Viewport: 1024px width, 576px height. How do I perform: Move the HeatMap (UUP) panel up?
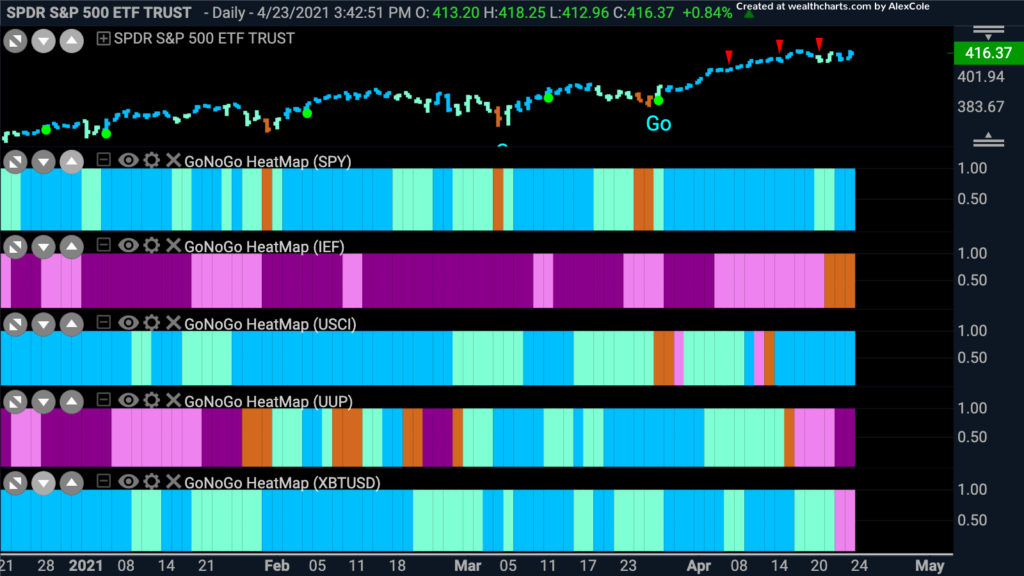tap(72, 401)
